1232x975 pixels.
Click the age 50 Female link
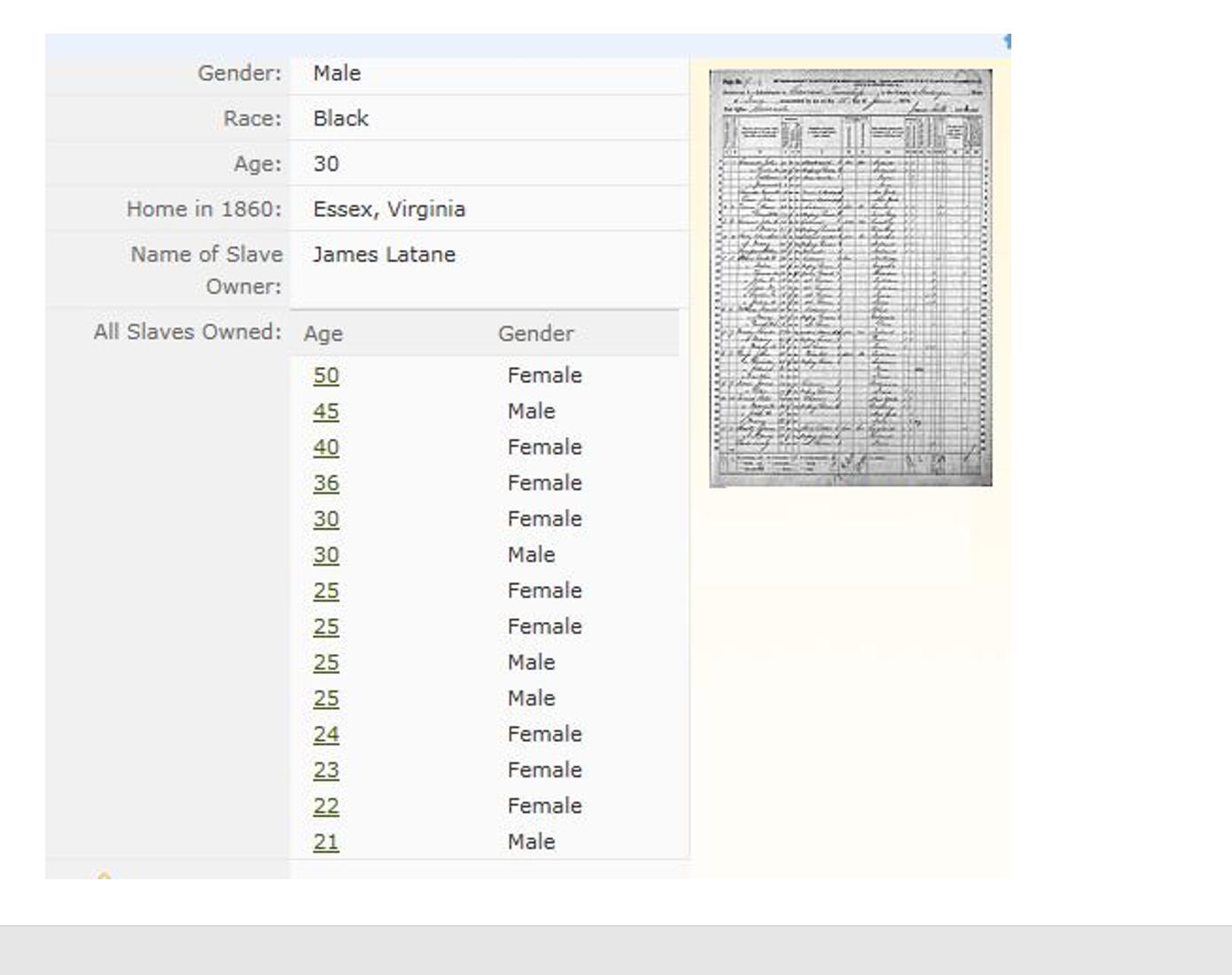[326, 376]
